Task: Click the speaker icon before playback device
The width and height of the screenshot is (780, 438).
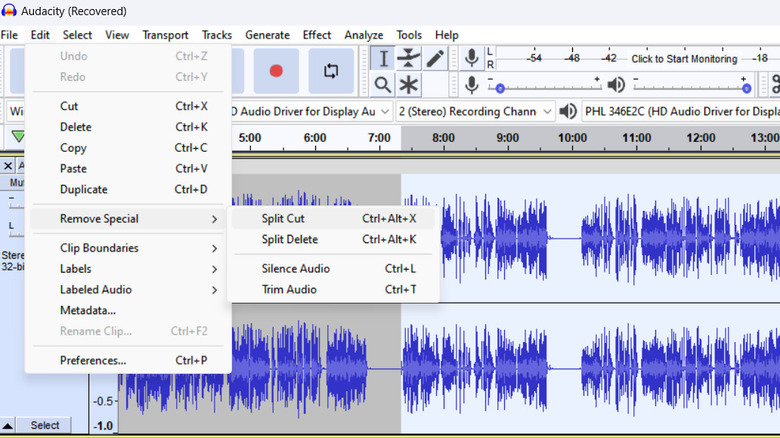Action: click(568, 111)
